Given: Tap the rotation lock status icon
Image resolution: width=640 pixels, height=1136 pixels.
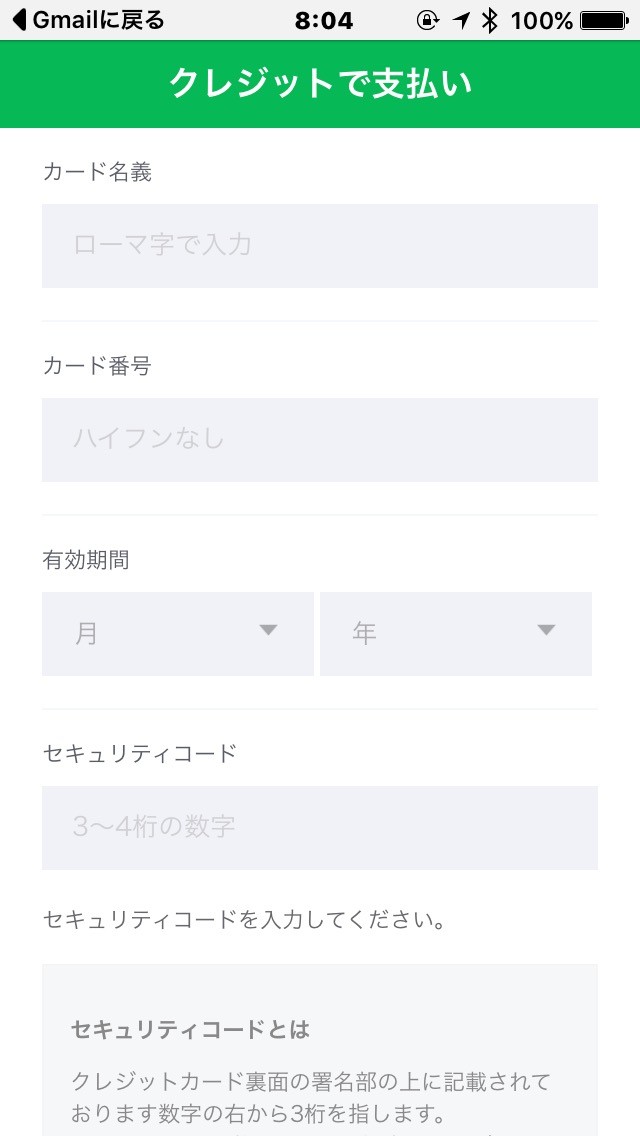Looking at the screenshot, I should tap(428, 20).
